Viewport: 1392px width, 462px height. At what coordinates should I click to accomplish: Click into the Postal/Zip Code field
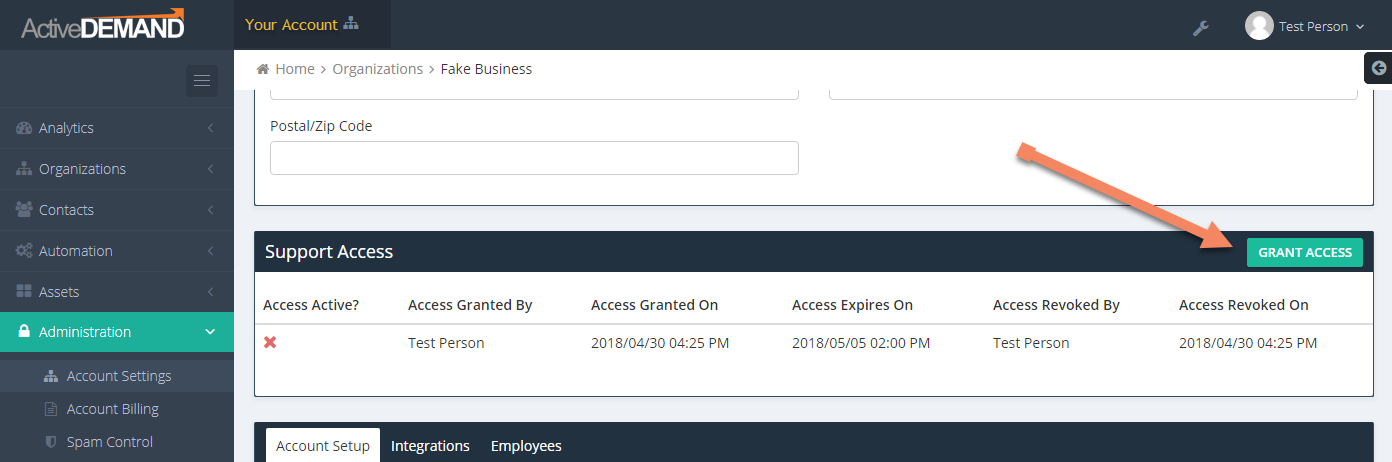534,158
